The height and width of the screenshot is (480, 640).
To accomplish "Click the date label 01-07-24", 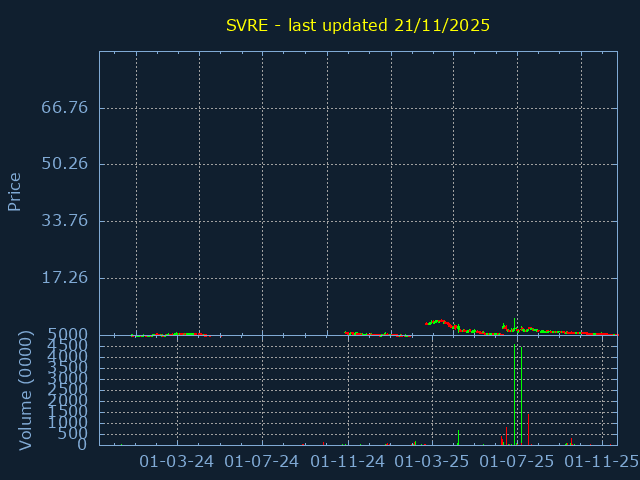I will [262, 462].
